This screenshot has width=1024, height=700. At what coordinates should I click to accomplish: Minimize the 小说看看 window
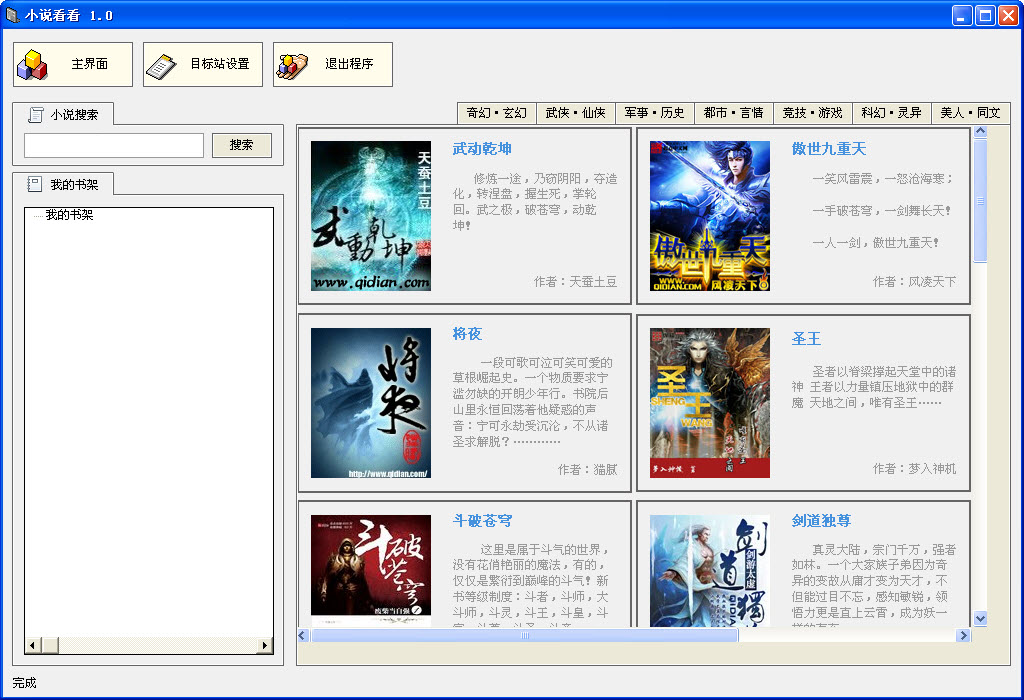pyautogui.click(x=961, y=15)
